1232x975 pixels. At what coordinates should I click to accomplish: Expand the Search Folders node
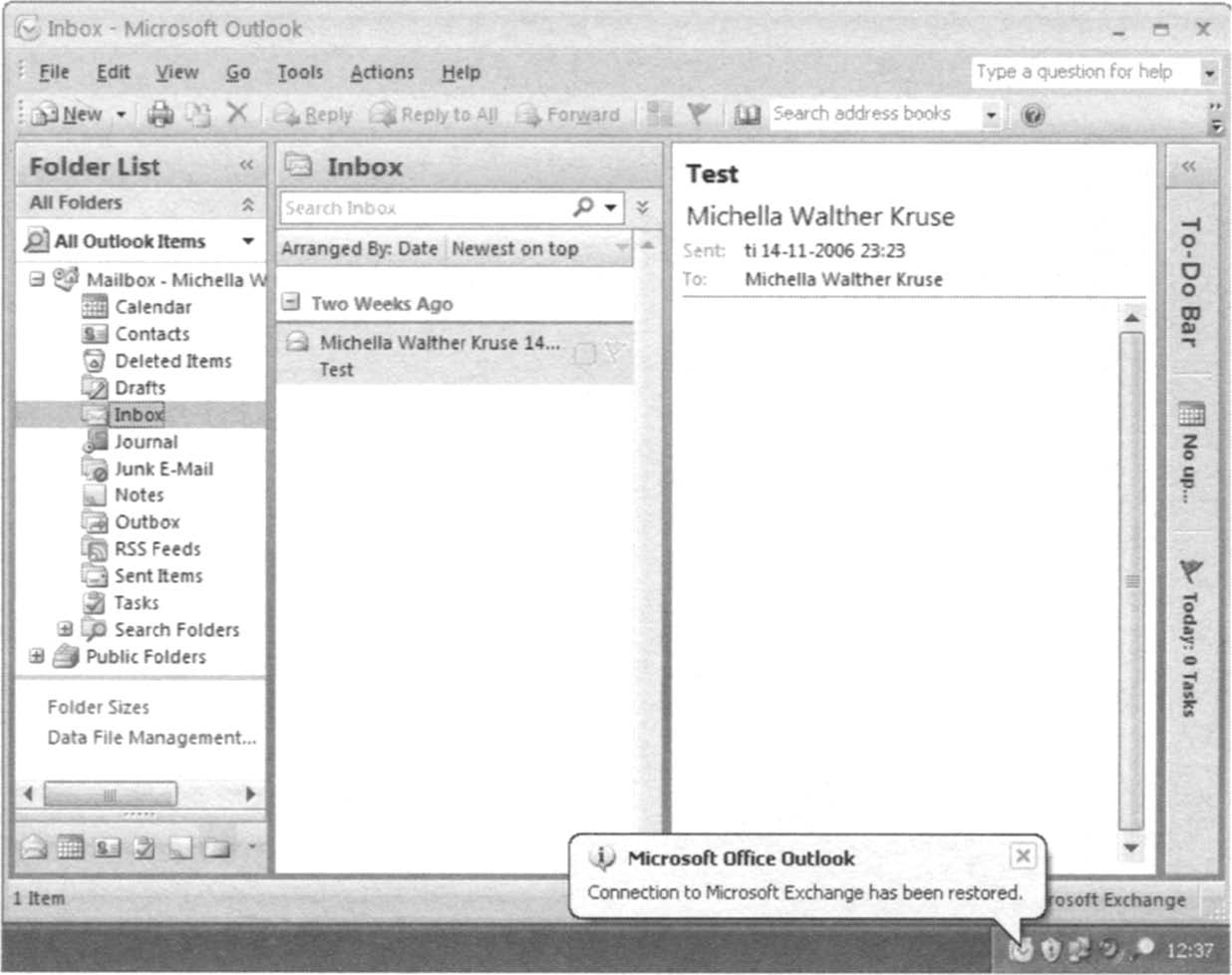65,629
